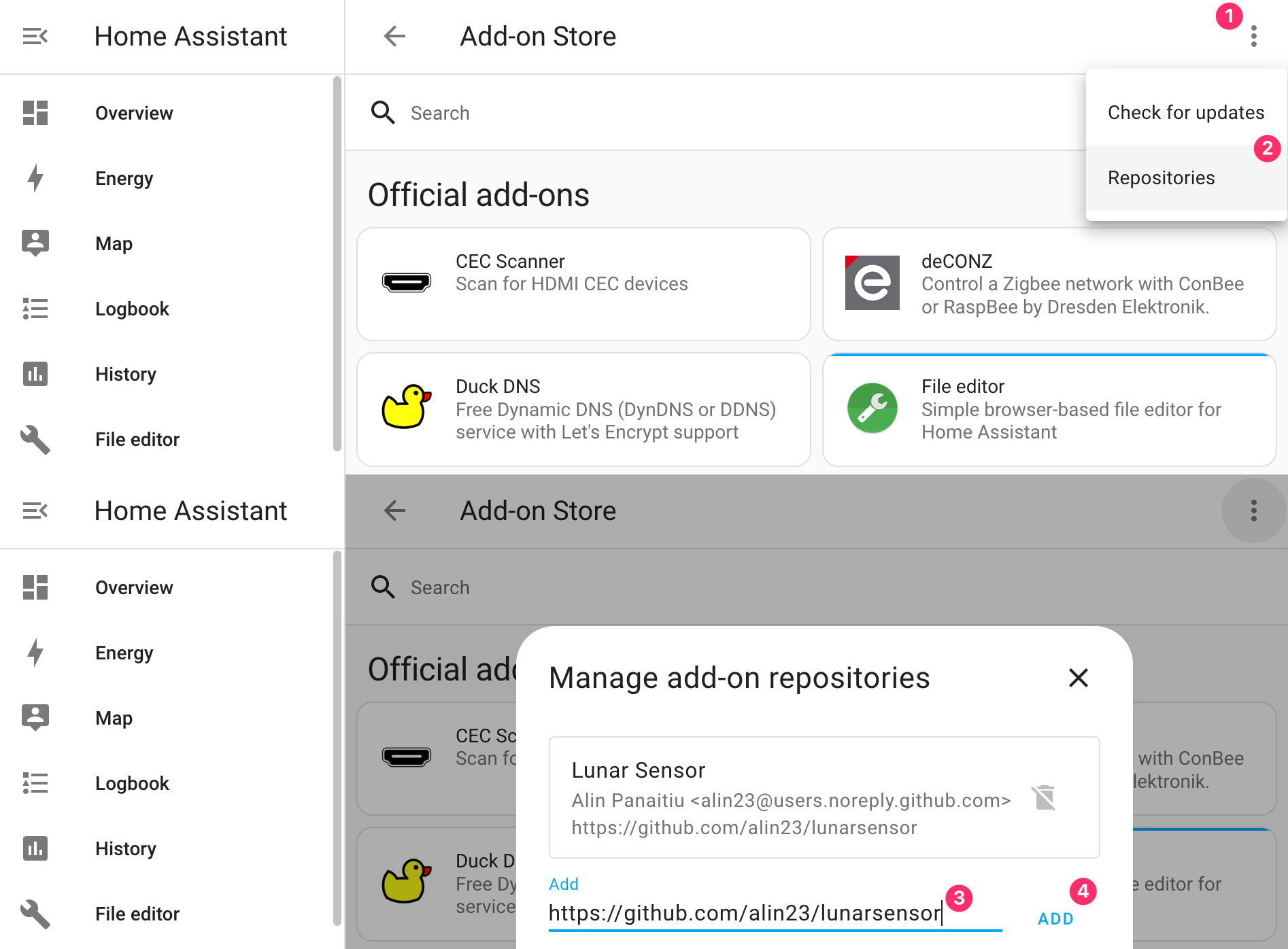The height and width of the screenshot is (949, 1288).
Task: Click Map person icon in lower sidebar
Action: click(x=35, y=717)
